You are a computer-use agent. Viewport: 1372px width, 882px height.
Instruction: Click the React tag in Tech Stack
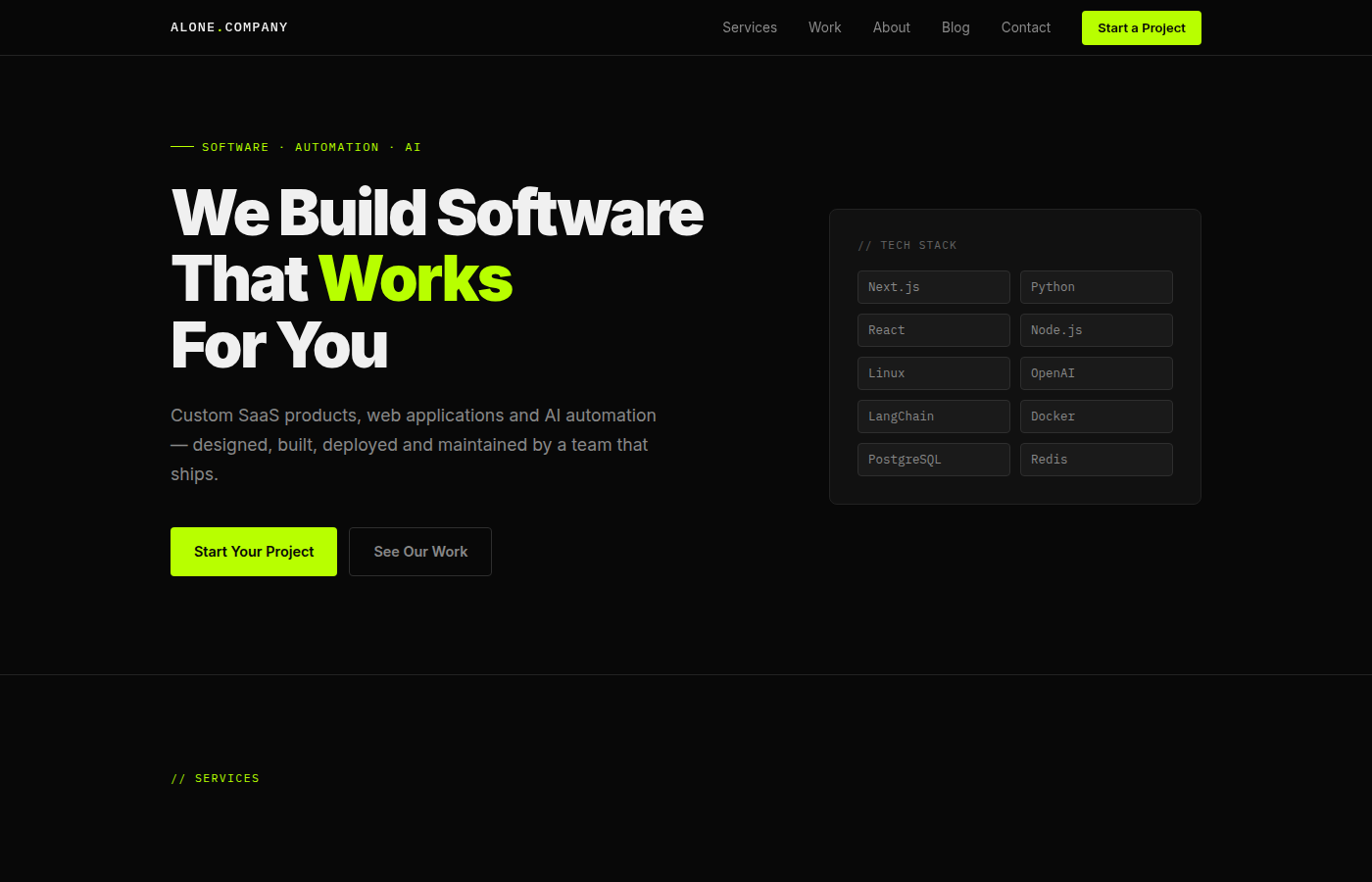[933, 329]
